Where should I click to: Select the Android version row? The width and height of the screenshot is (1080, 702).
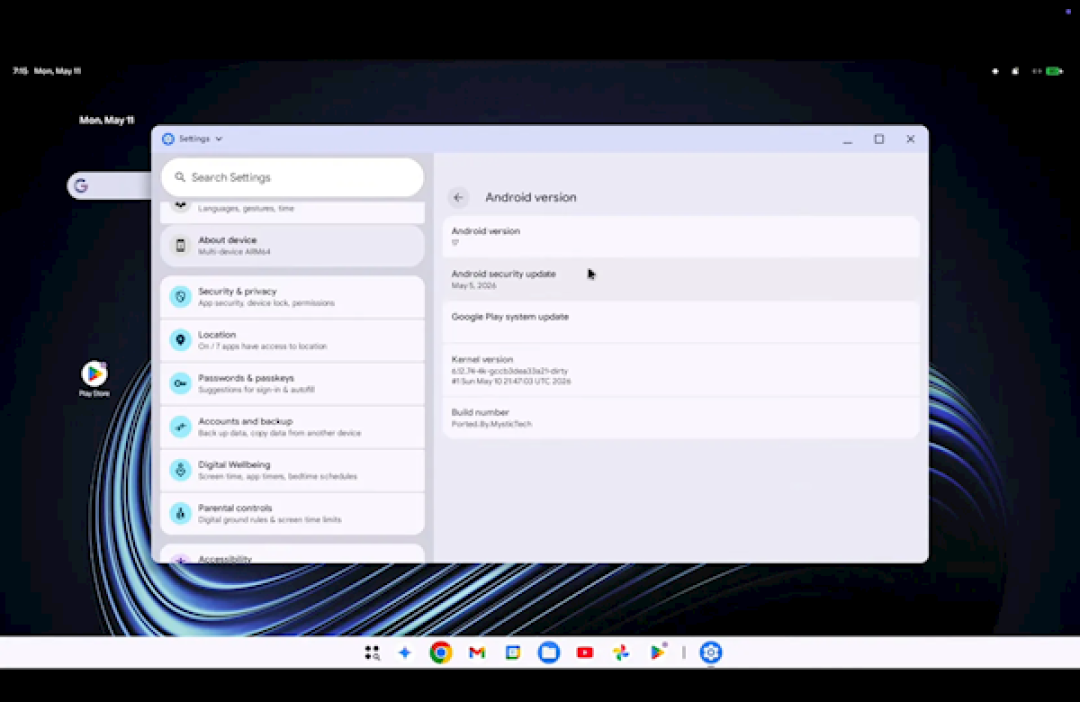point(681,237)
